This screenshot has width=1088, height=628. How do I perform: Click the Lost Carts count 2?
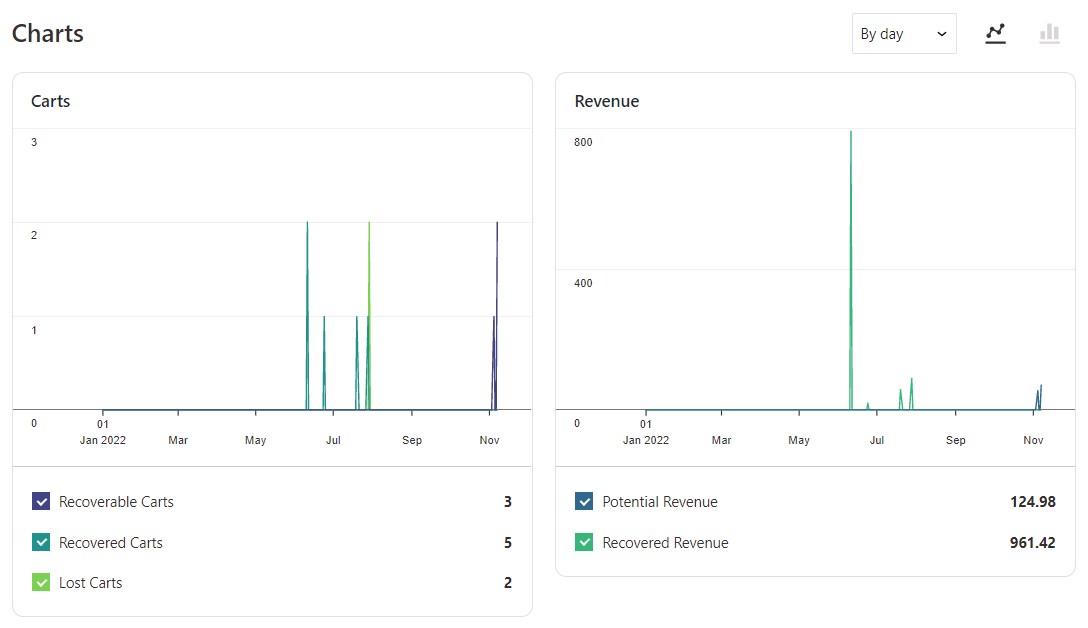click(508, 583)
